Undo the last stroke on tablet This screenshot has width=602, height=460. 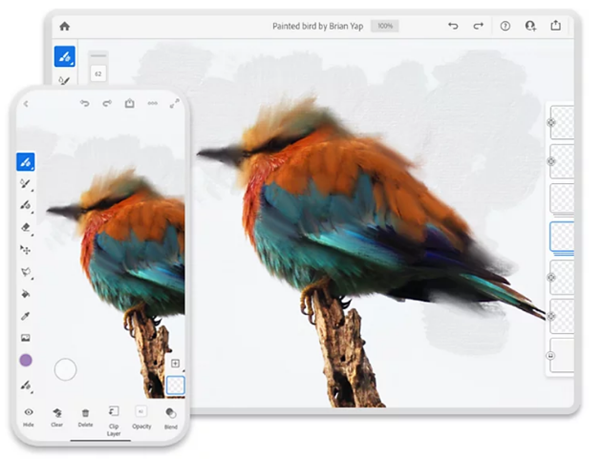pos(453,26)
